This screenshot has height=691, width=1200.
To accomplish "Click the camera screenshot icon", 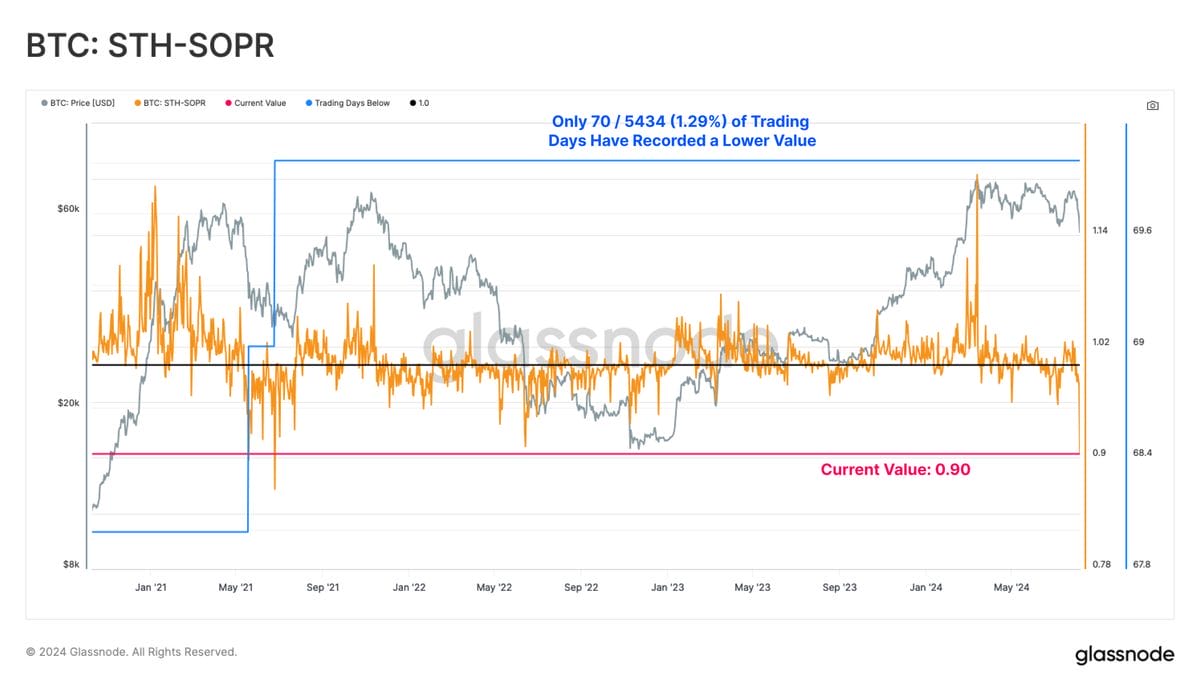I will click(1152, 104).
